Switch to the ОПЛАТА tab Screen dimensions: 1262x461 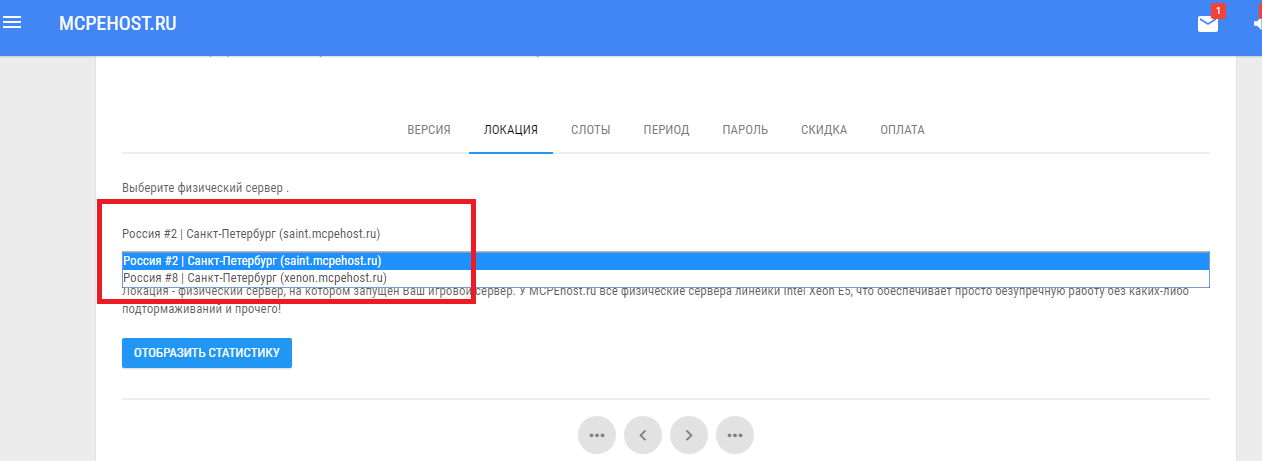coord(902,130)
